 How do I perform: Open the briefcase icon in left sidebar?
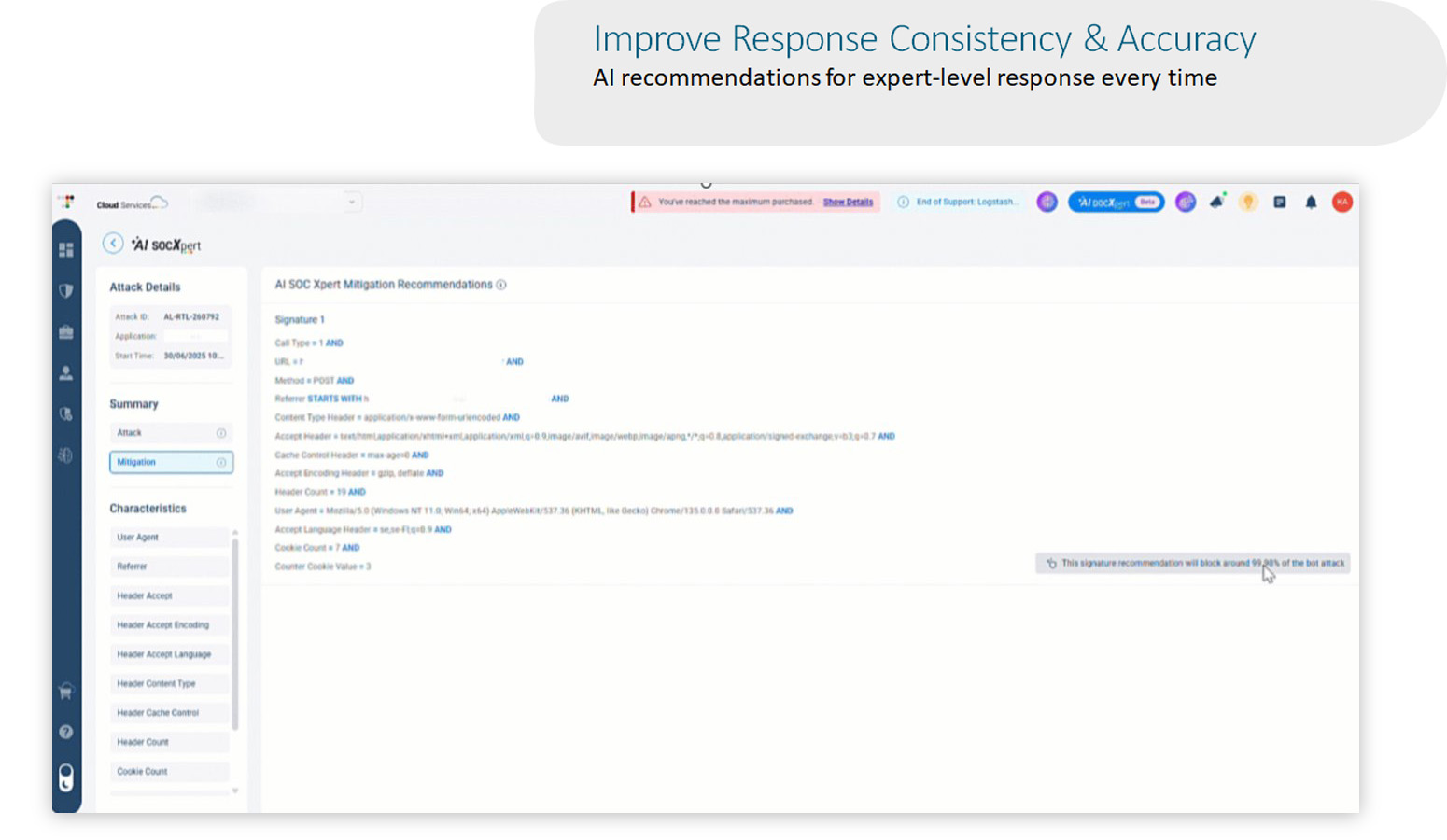pos(66,332)
